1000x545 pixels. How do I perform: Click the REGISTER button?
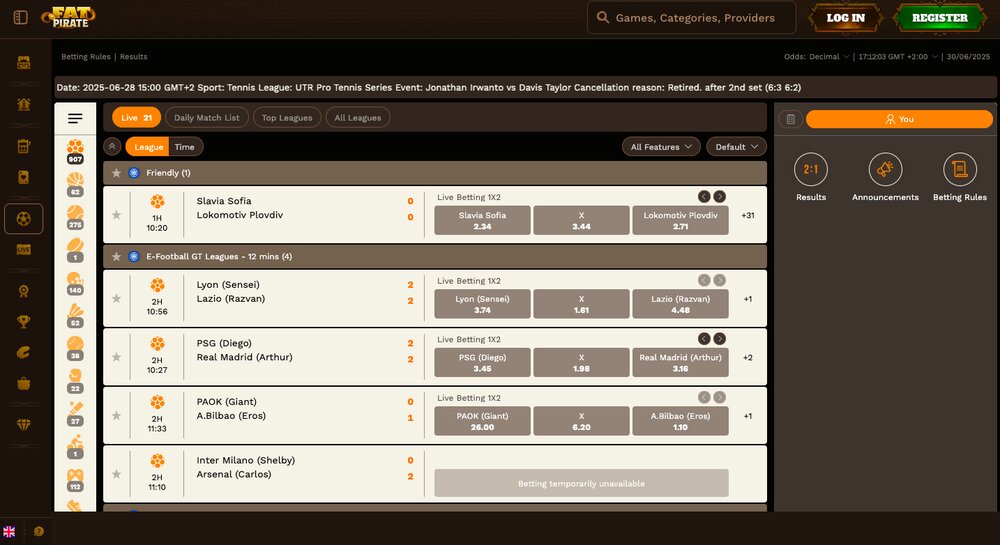point(939,18)
